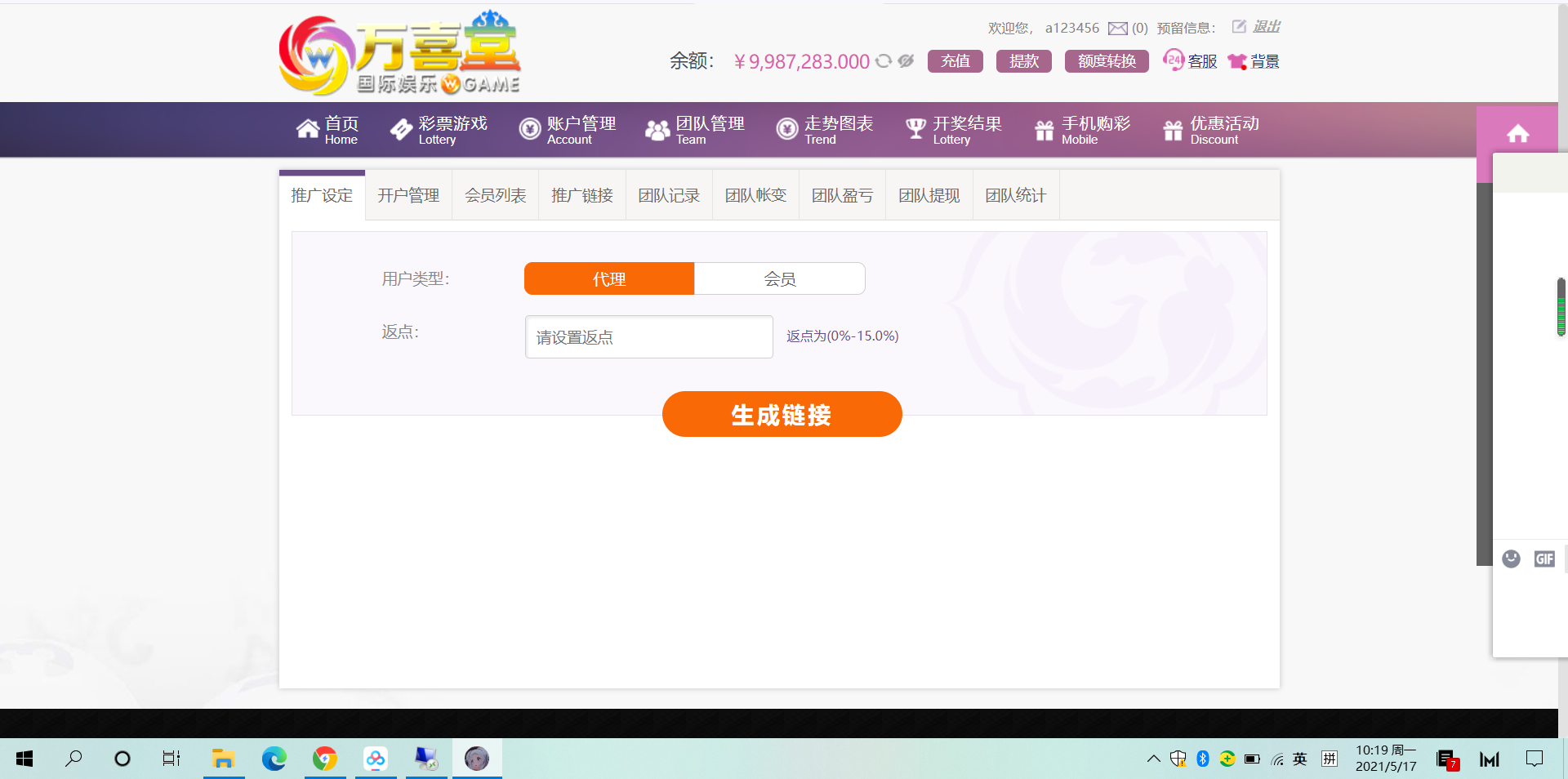This screenshot has width=1568, height=779.
Task: Open 账户管理 Account menu
Action: coord(568,130)
